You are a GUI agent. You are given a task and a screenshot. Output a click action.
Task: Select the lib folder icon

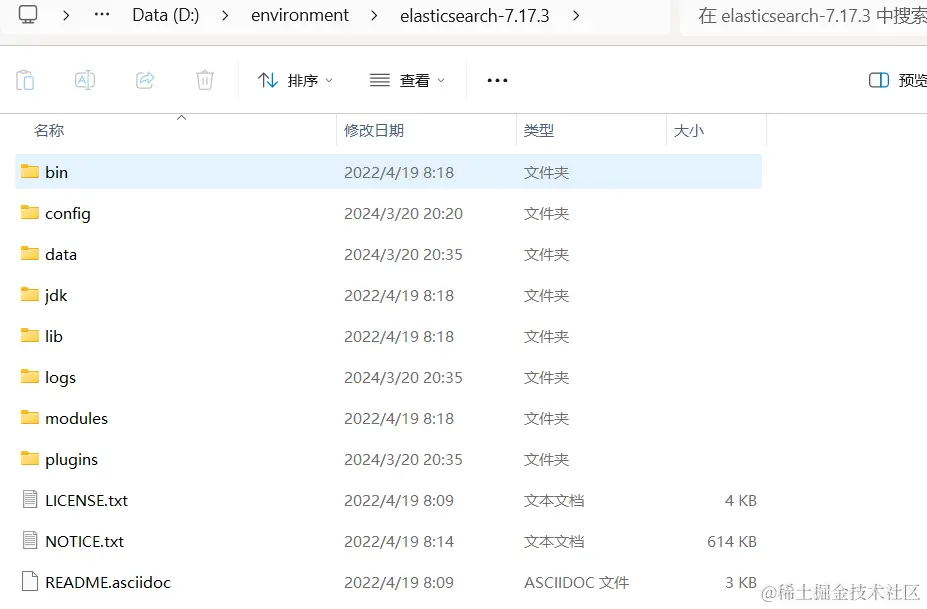pos(30,336)
